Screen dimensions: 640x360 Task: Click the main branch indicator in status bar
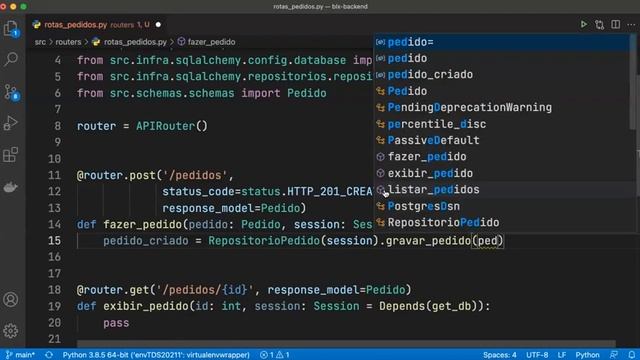pos(20,355)
